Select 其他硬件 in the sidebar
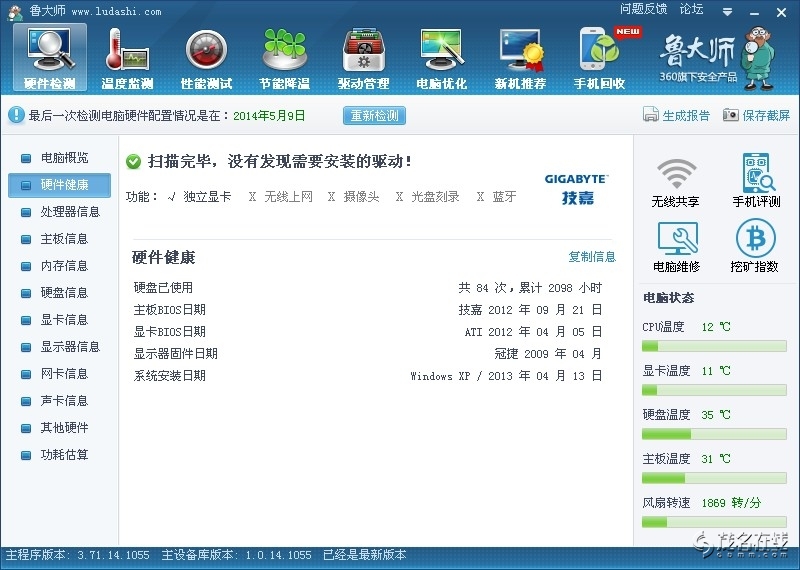 [59, 429]
